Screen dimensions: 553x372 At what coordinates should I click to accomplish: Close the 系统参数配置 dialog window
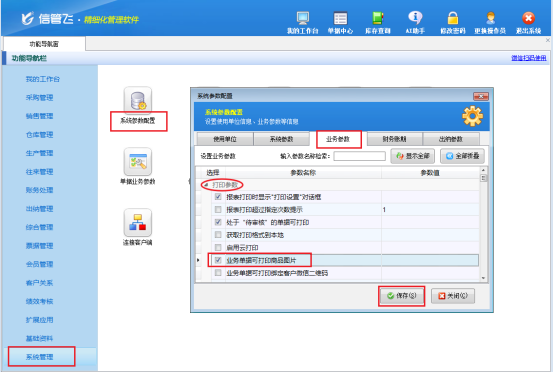tap(480, 96)
